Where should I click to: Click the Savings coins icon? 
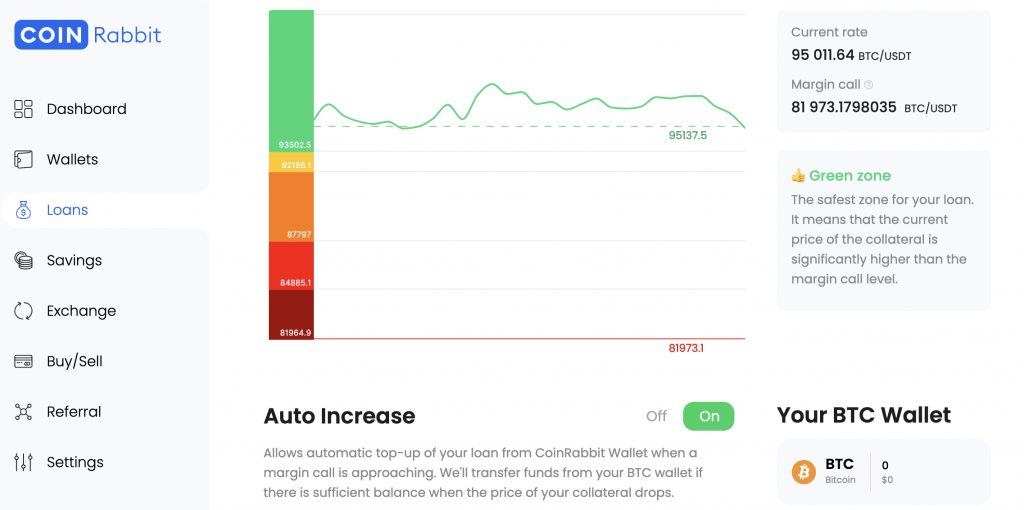(24, 260)
